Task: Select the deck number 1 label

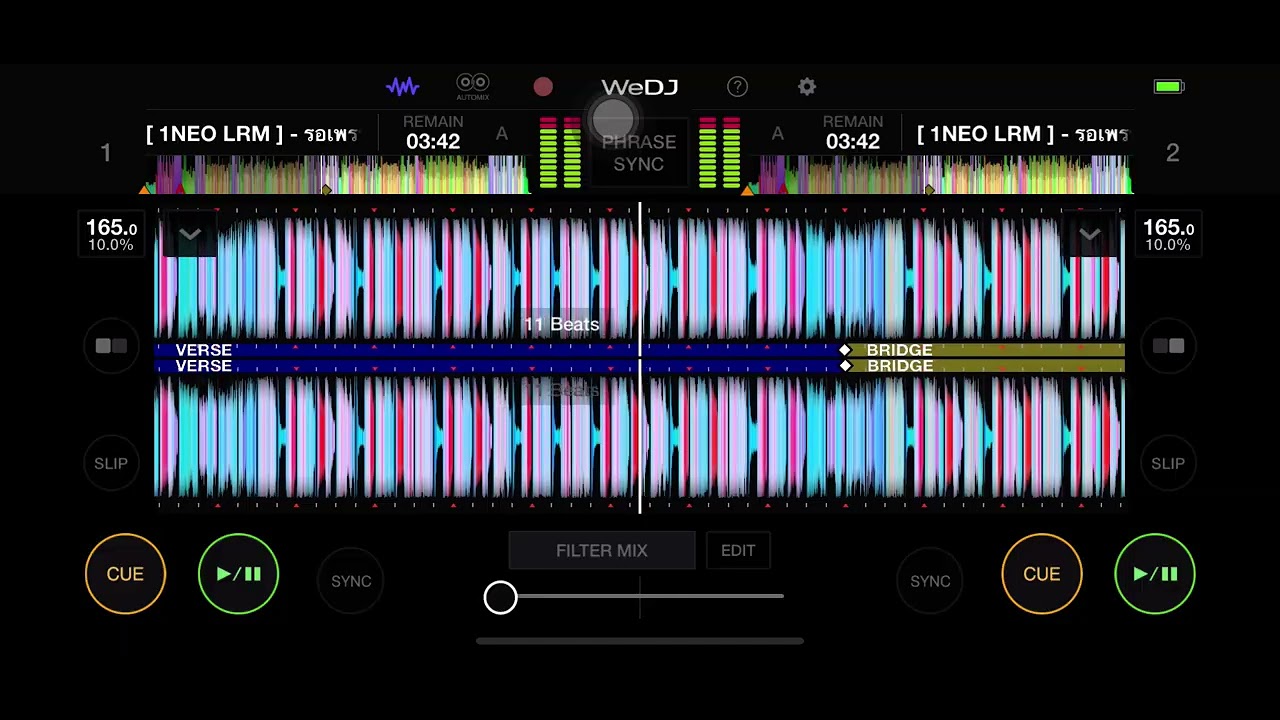Action: point(106,153)
